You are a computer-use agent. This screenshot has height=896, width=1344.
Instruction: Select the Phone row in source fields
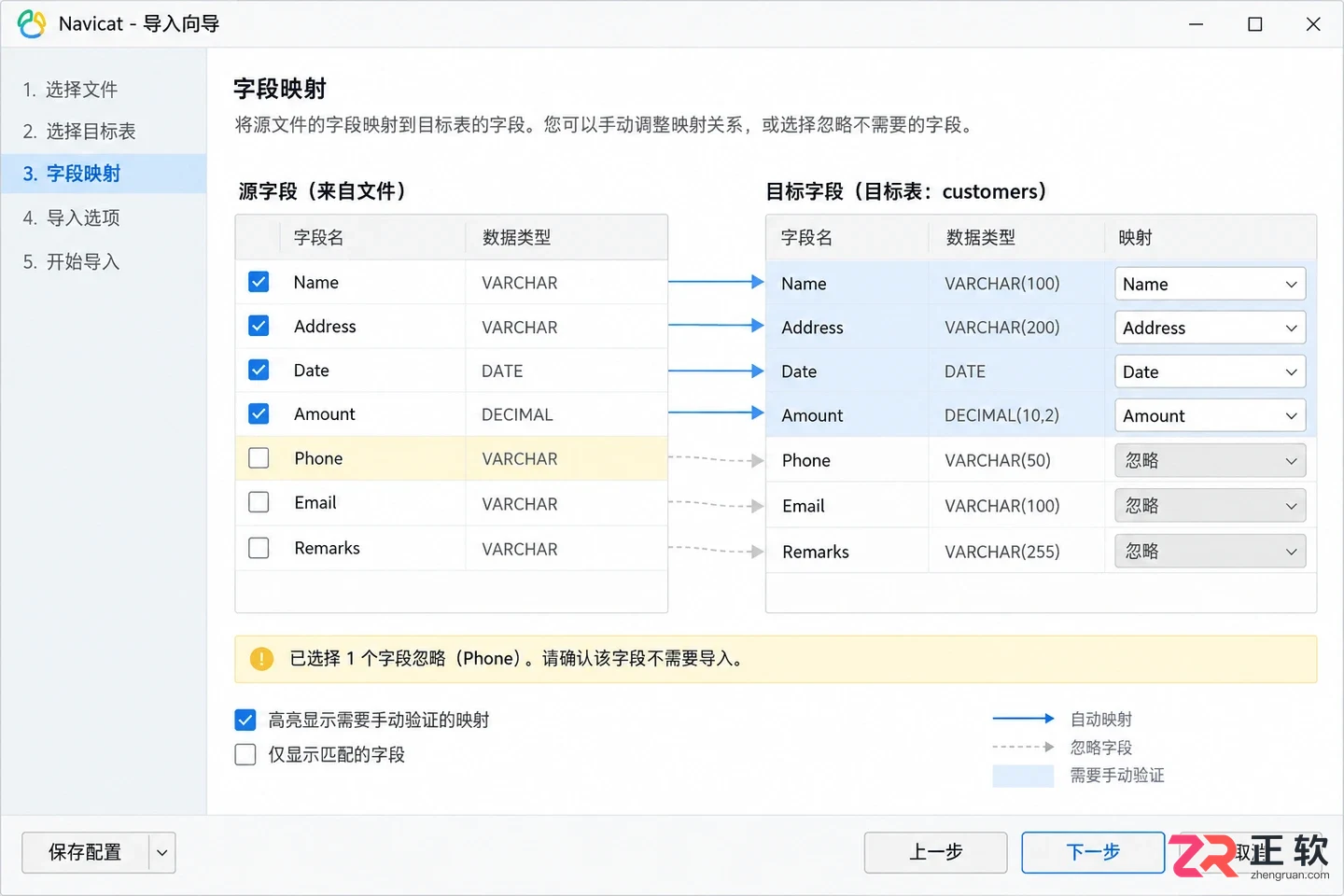(452, 458)
